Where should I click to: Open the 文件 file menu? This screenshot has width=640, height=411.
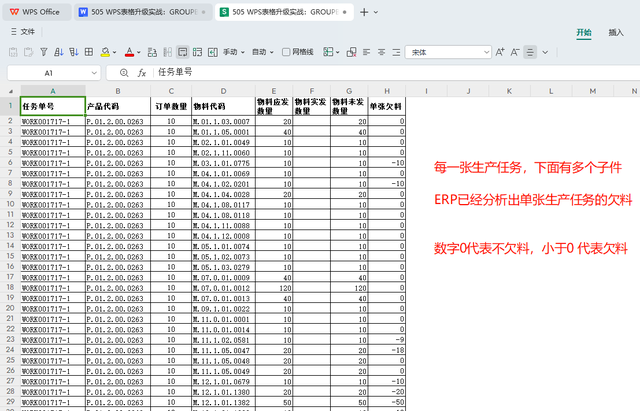point(23,31)
